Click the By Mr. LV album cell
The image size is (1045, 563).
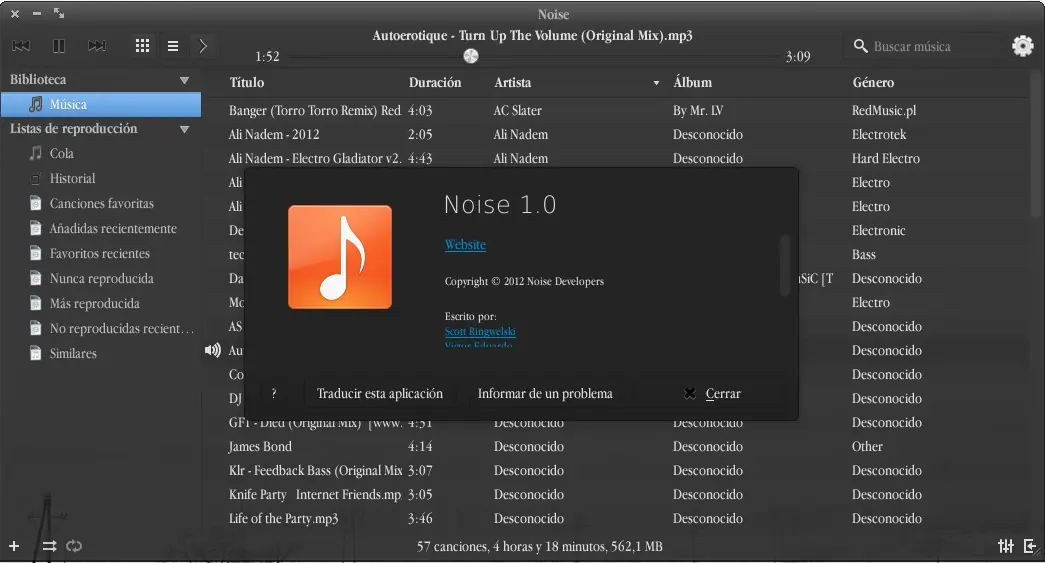point(698,111)
